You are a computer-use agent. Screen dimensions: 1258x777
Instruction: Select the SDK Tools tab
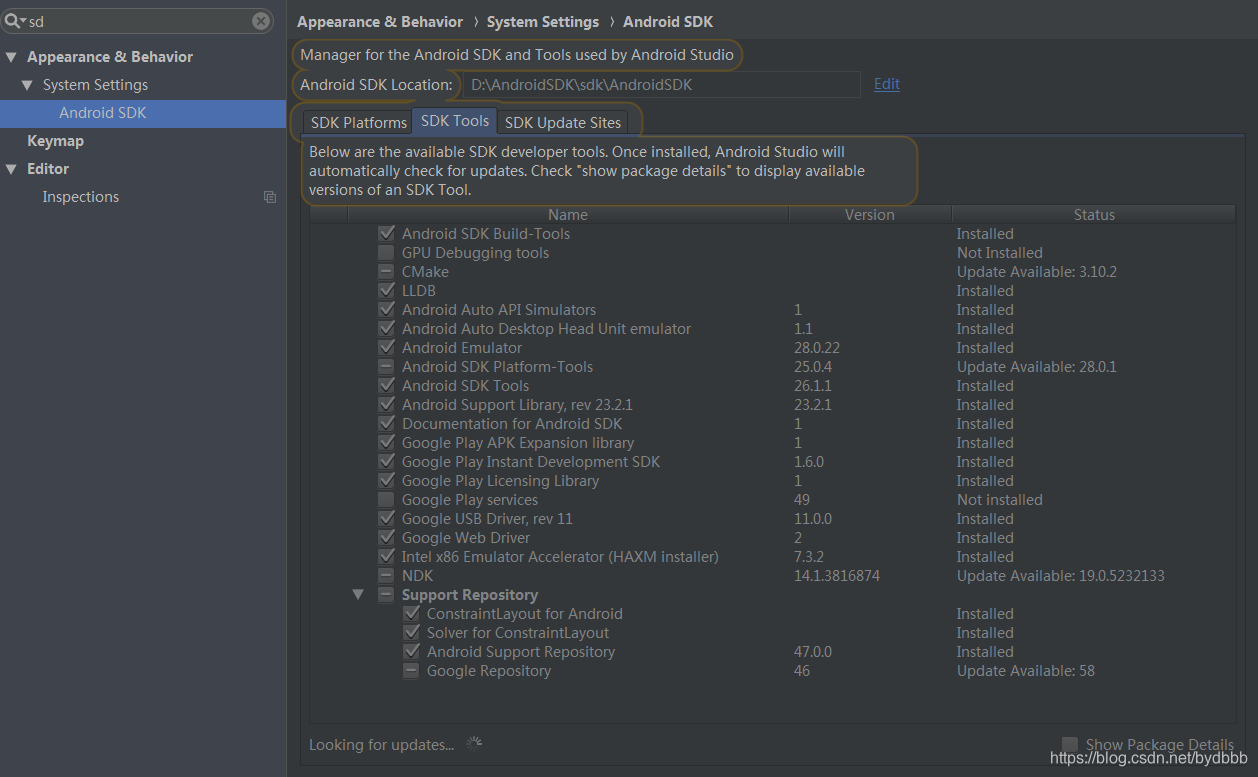pyautogui.click(x=455, y=121)
